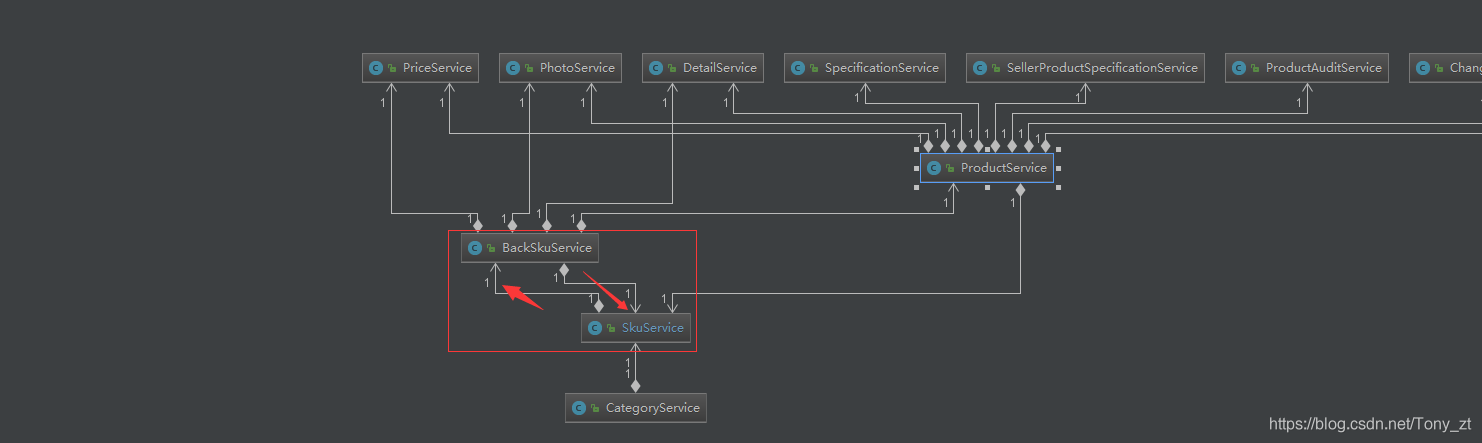Select the BackSkuService diagram node
1482x443 pixels.
click(530, 248)
